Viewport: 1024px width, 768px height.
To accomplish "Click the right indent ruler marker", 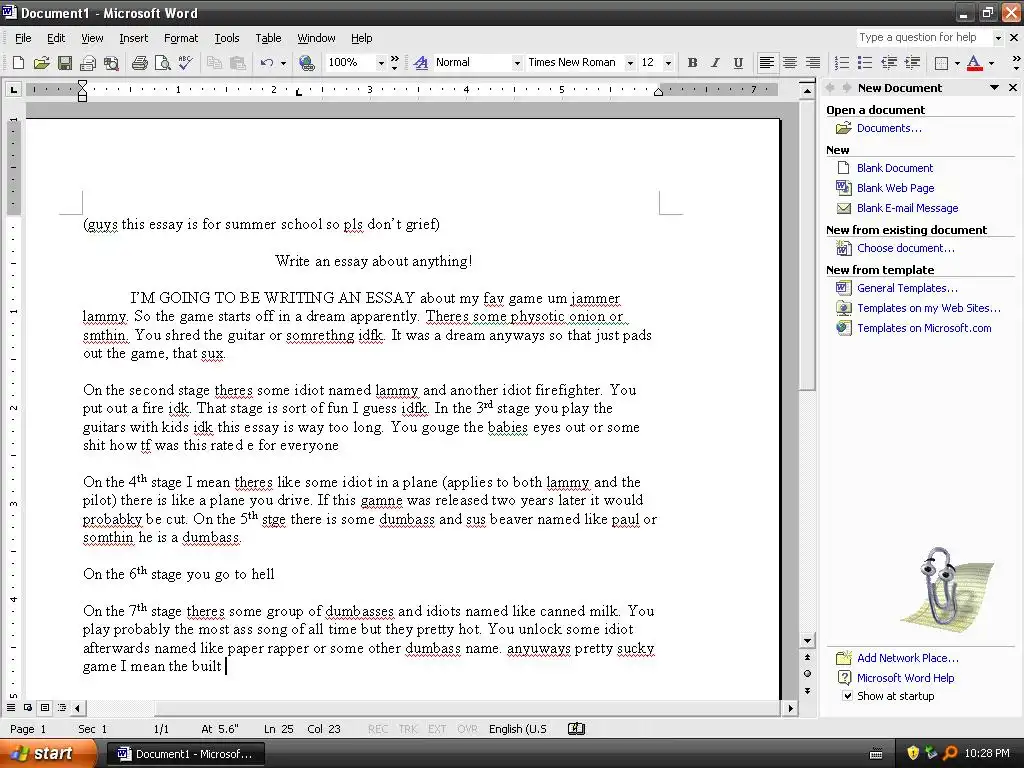I will tap(658, 91).
